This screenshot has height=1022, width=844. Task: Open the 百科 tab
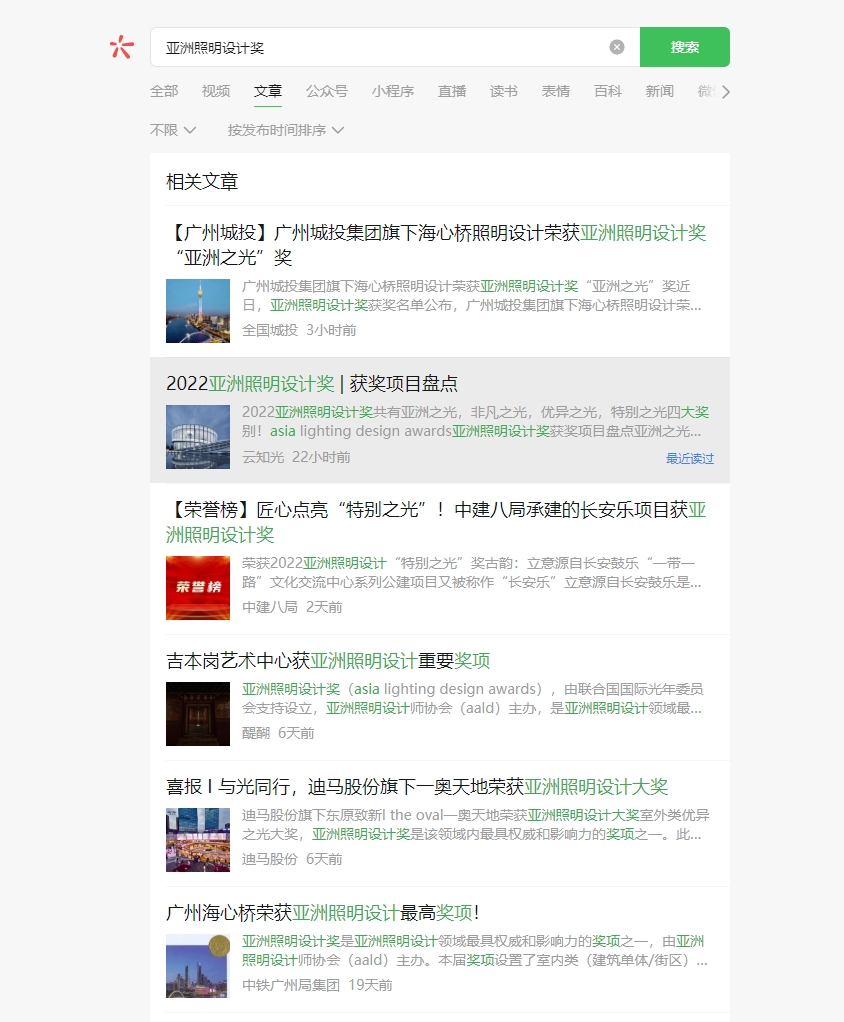pos(608,91)
